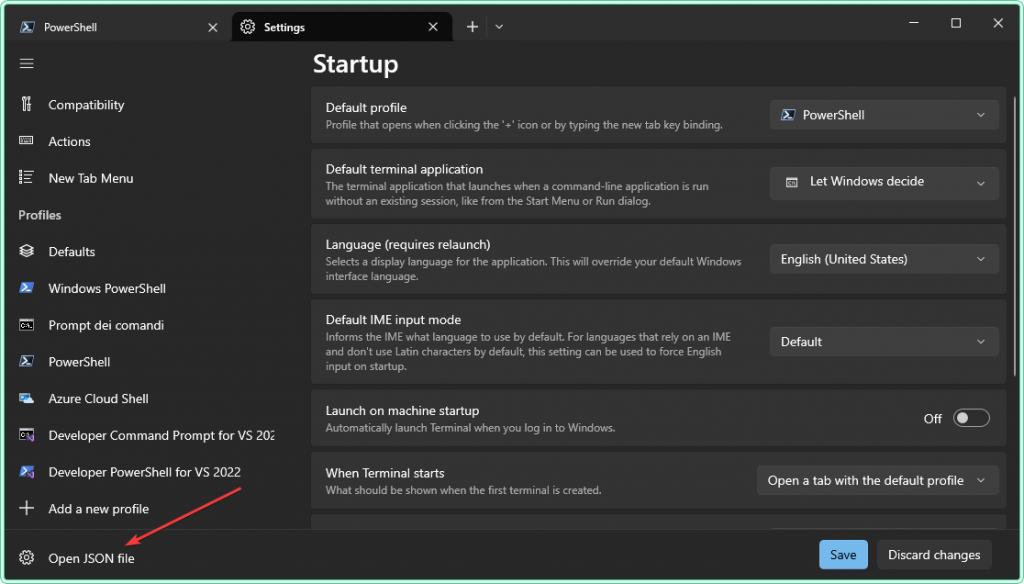Save the current settings
The width and height of the screenshot is (1024, 584).
point(843,554)
